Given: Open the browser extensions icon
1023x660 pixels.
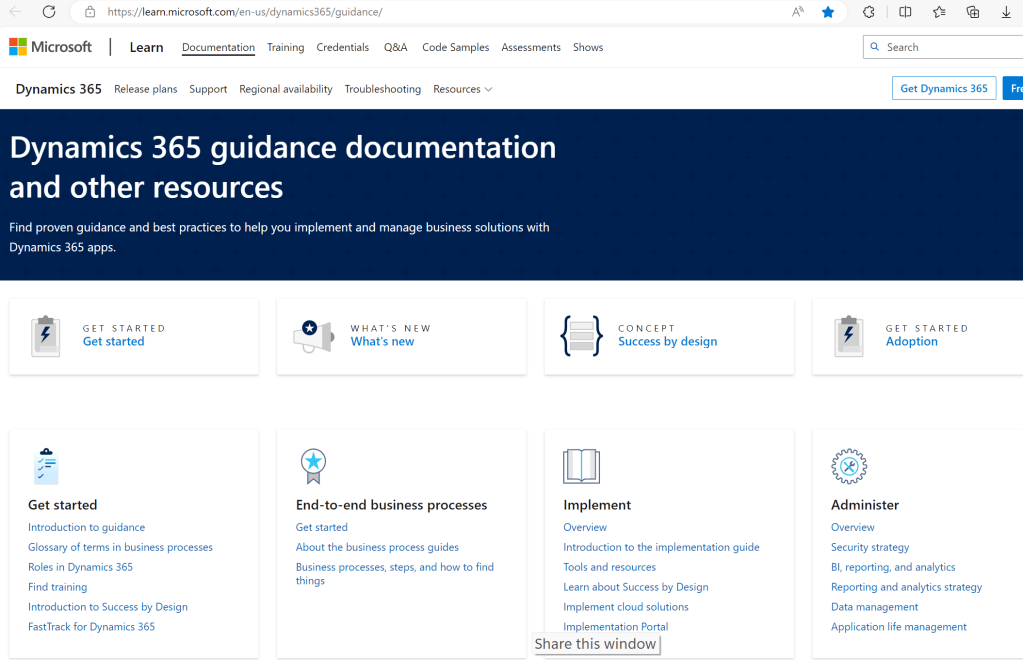Looking at the screenshot, I should (x=868, y=12).
